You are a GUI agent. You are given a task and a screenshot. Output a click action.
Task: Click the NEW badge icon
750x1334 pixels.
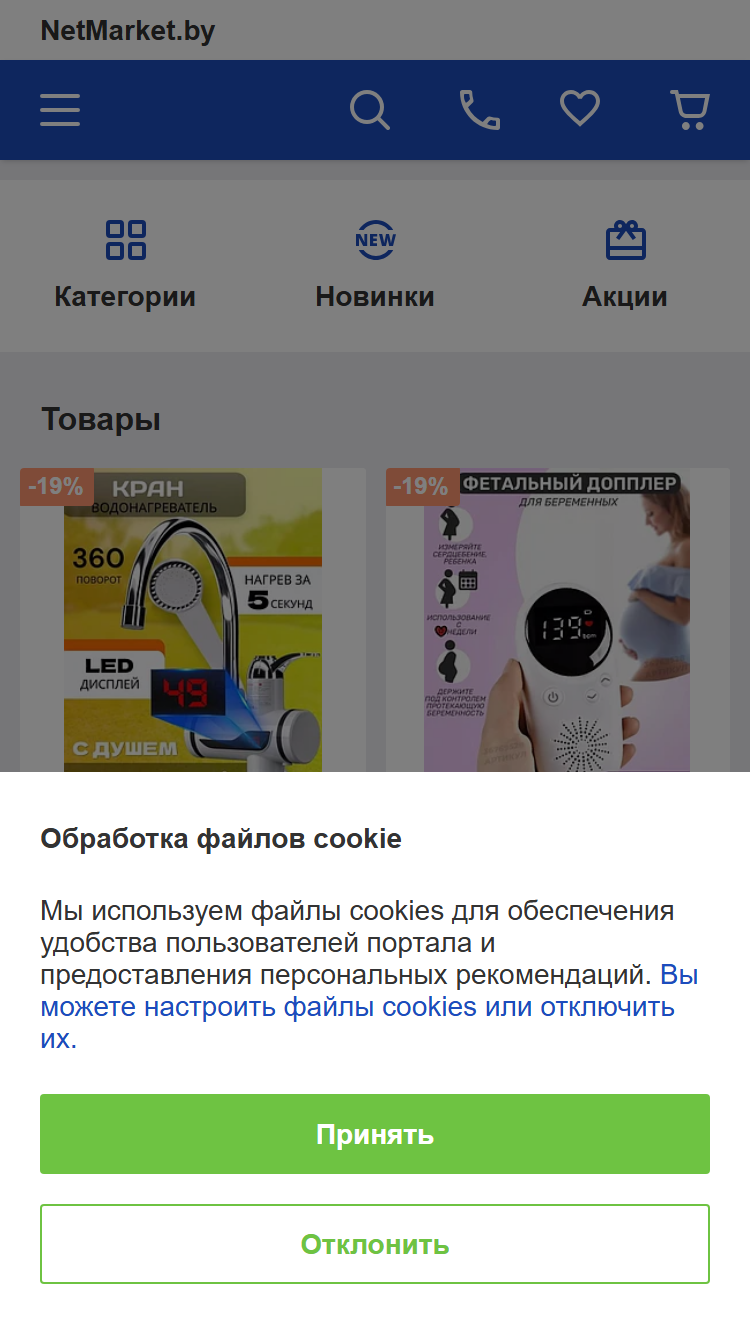click(375, 240)
